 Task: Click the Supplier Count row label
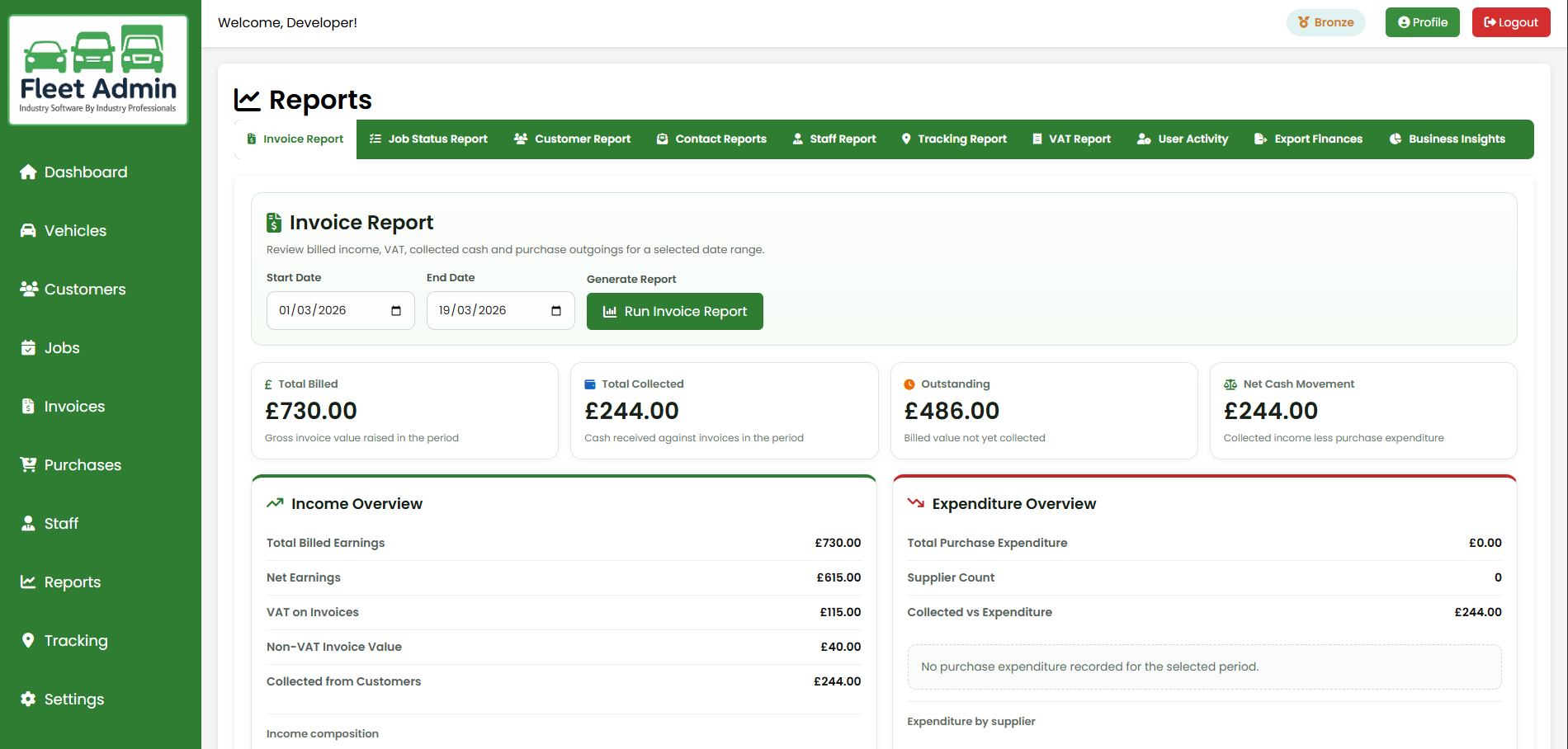click(x=951, y=577)
